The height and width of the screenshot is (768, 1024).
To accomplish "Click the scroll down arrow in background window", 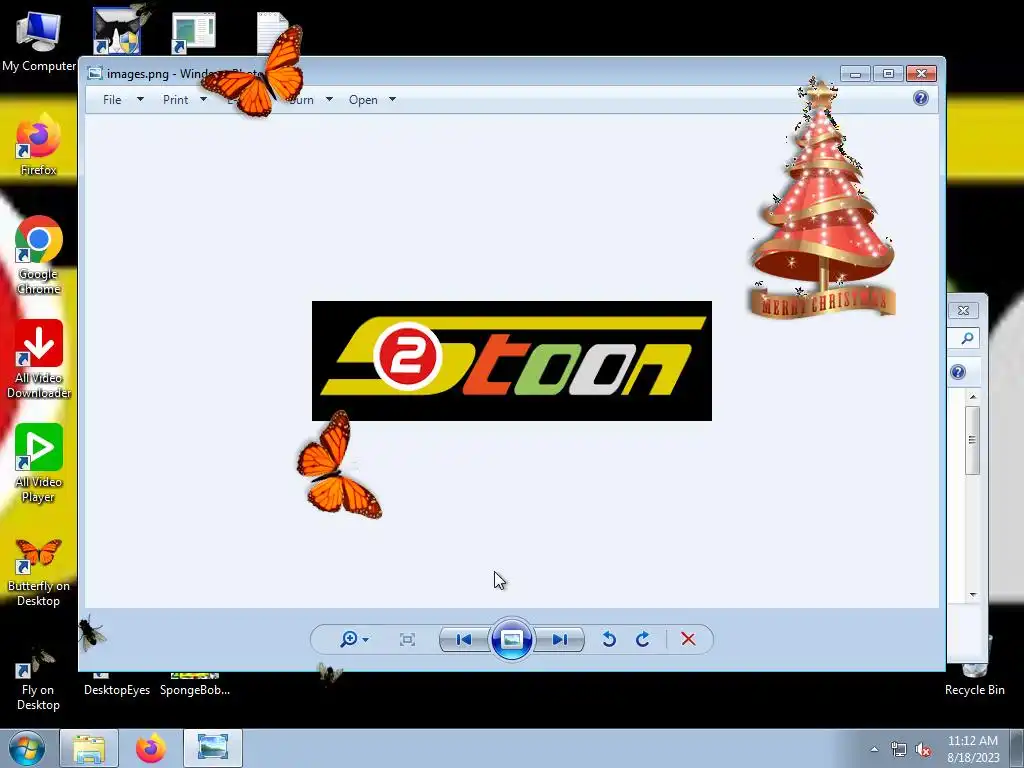I will tap(973, 595).
